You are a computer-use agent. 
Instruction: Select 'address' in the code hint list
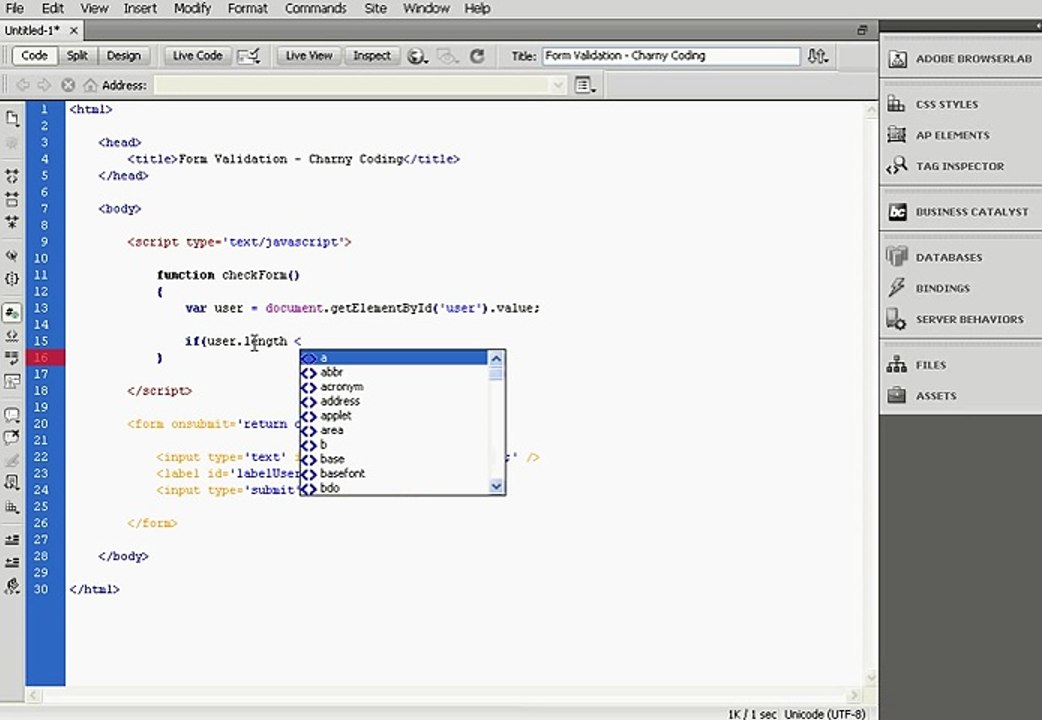394,402
